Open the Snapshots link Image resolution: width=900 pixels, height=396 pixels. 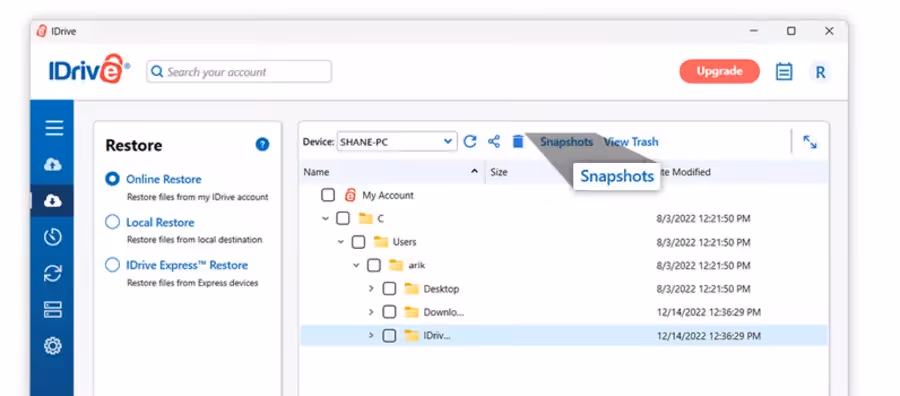[x=566, y=142]
